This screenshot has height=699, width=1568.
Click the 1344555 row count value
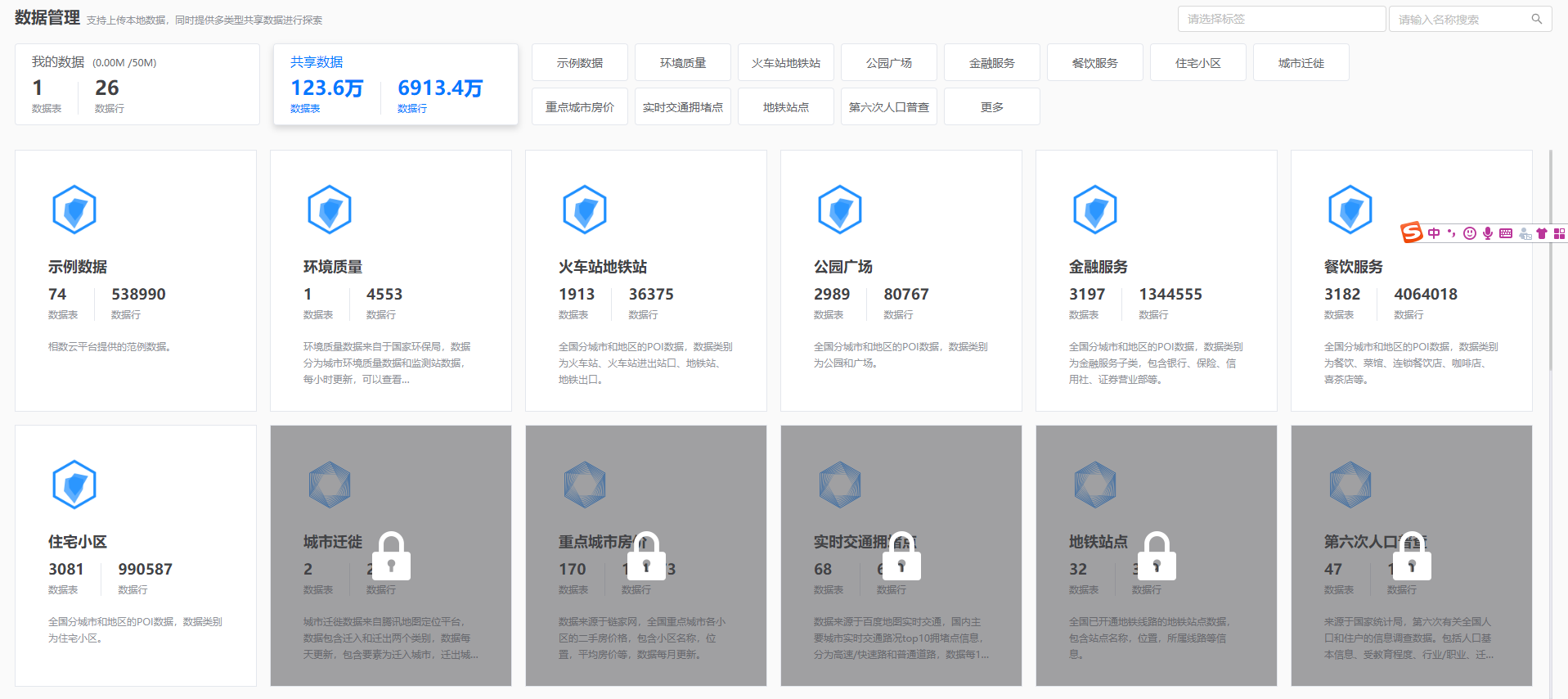click(x=1170, y=294)
